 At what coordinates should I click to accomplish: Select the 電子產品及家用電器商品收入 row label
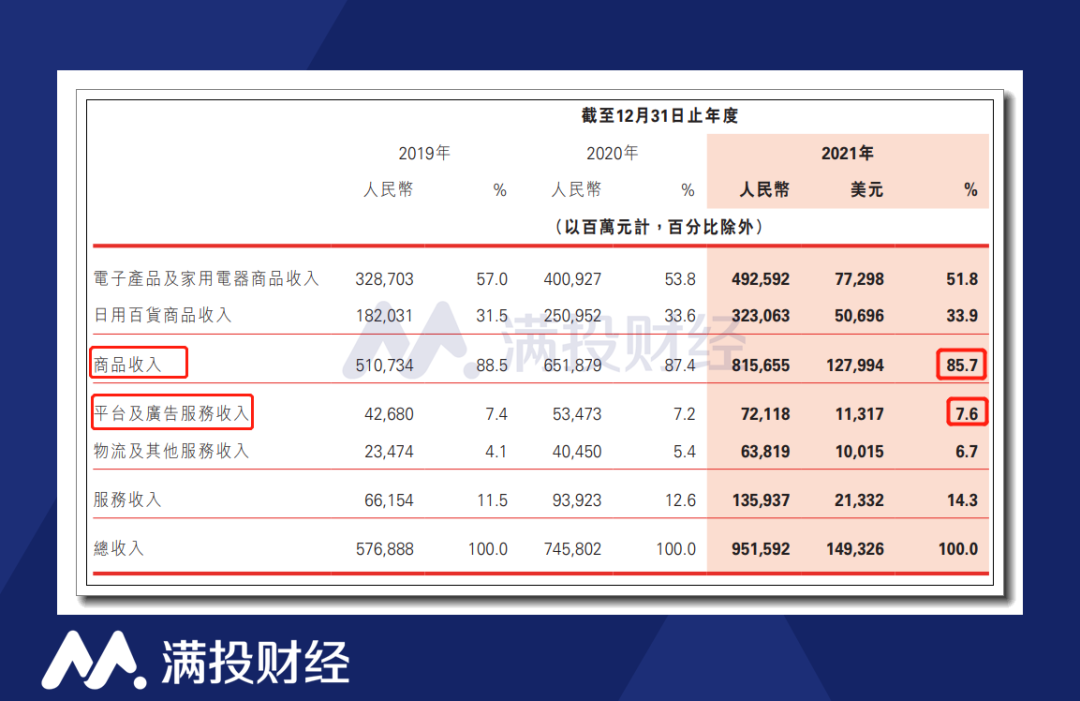206,279
